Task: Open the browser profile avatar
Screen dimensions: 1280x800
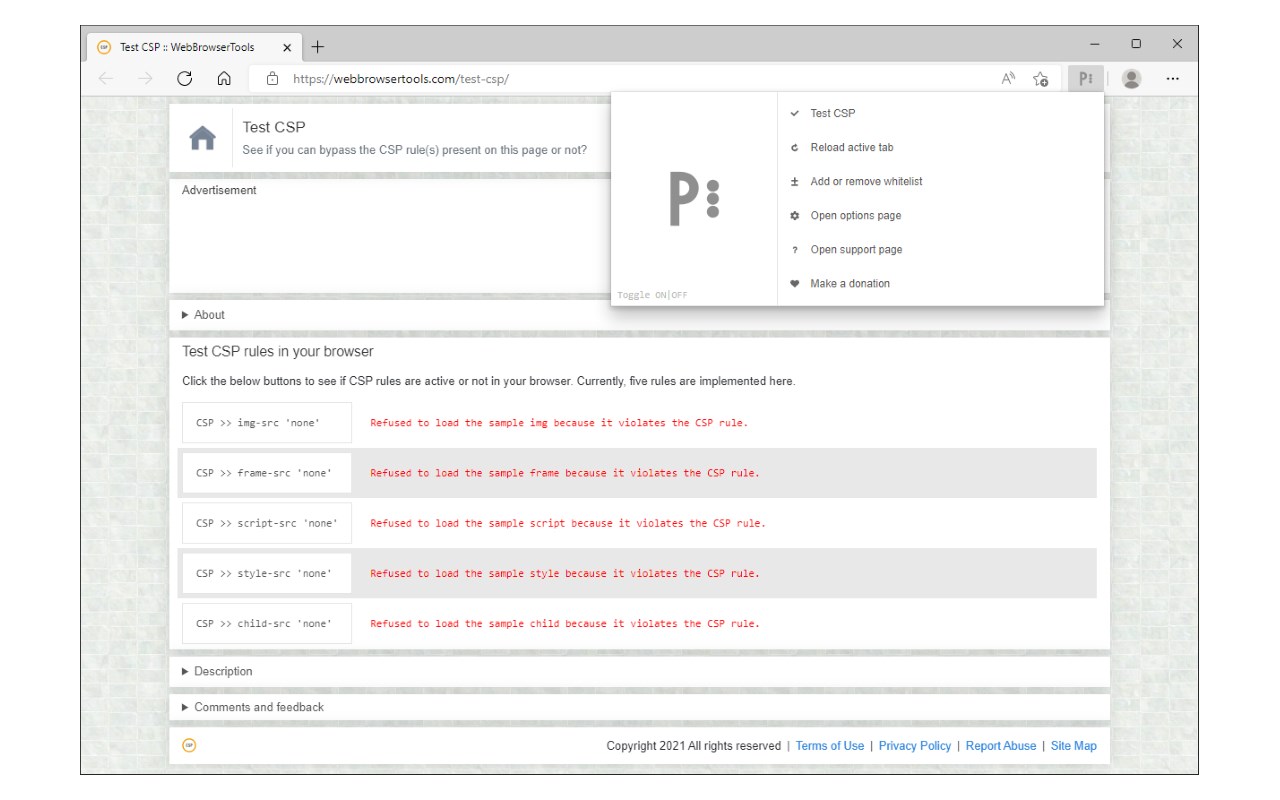Action: tap(1131, 78)
